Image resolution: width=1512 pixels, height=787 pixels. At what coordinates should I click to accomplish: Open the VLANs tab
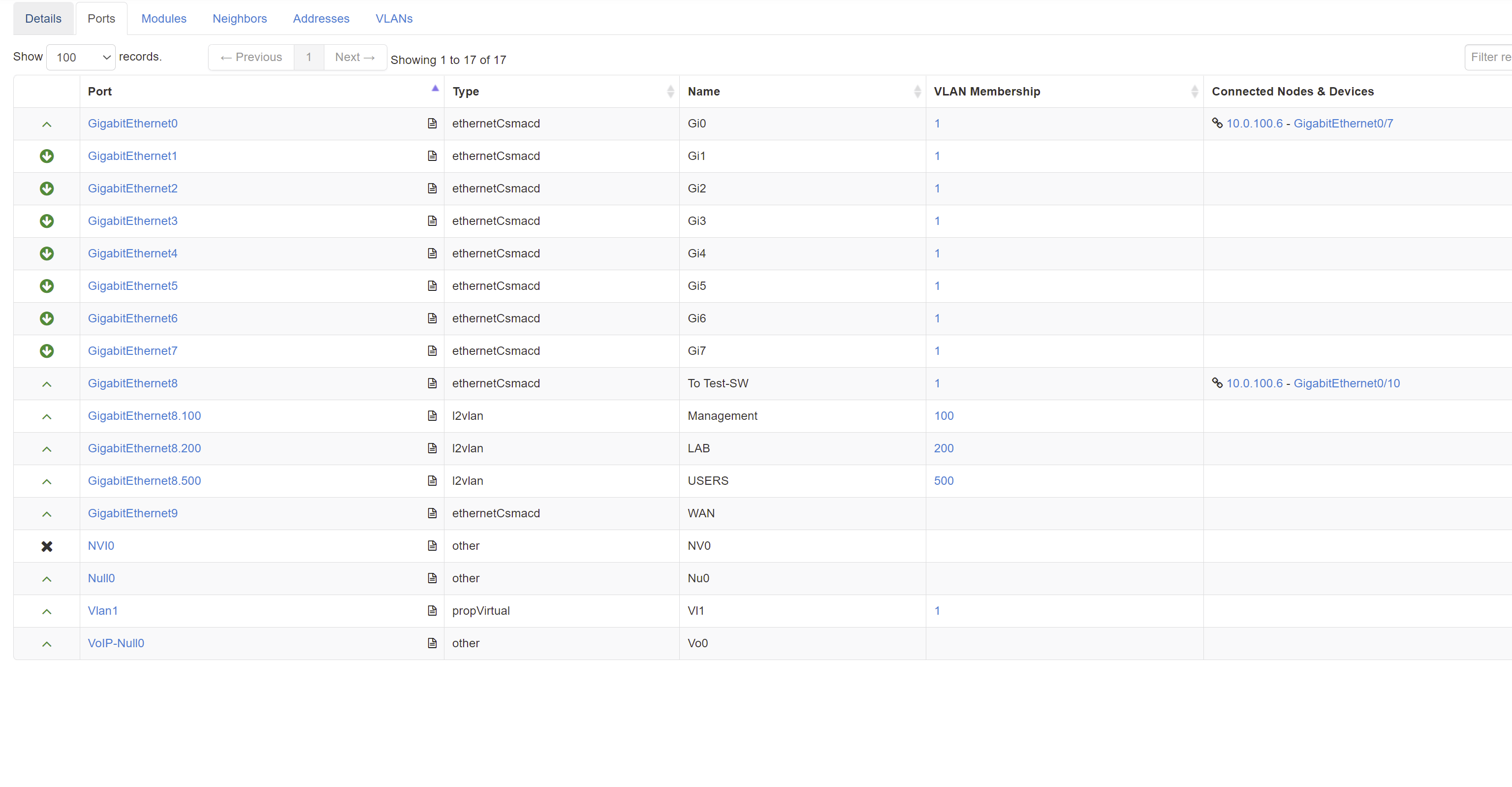point(394,18)
